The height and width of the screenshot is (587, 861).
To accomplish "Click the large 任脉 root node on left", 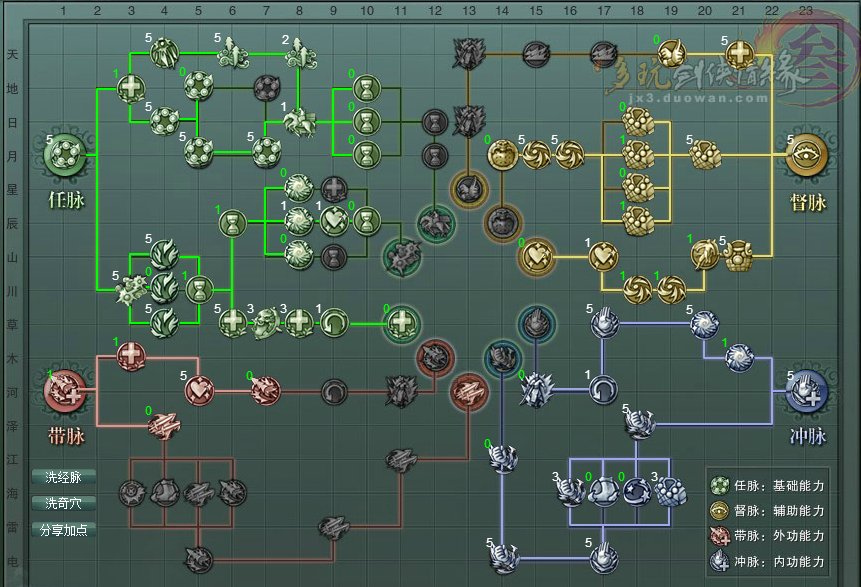I will point(67,156).
